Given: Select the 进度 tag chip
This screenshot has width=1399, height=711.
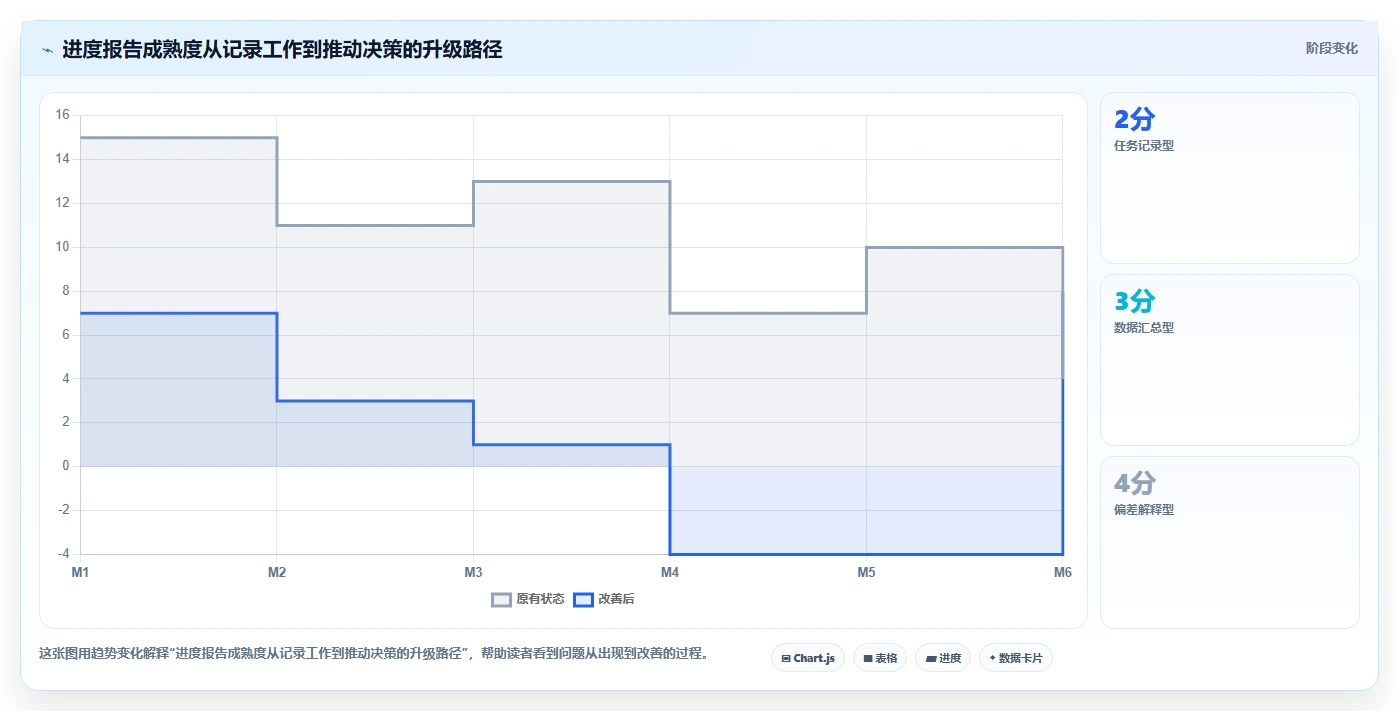Looking at the screenshot, I should 943,658.
